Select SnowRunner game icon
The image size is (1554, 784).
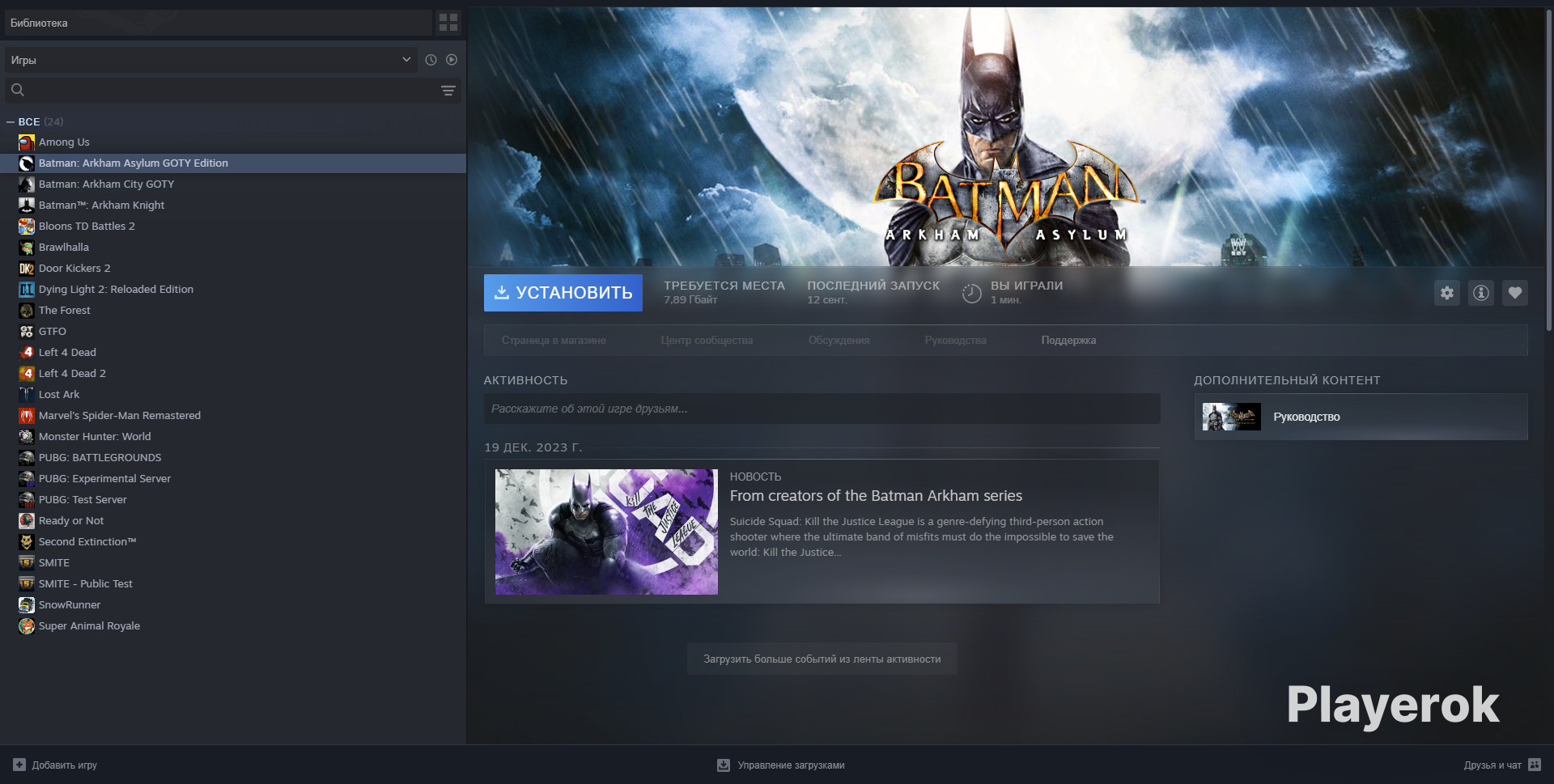click(x=27, y=605)
